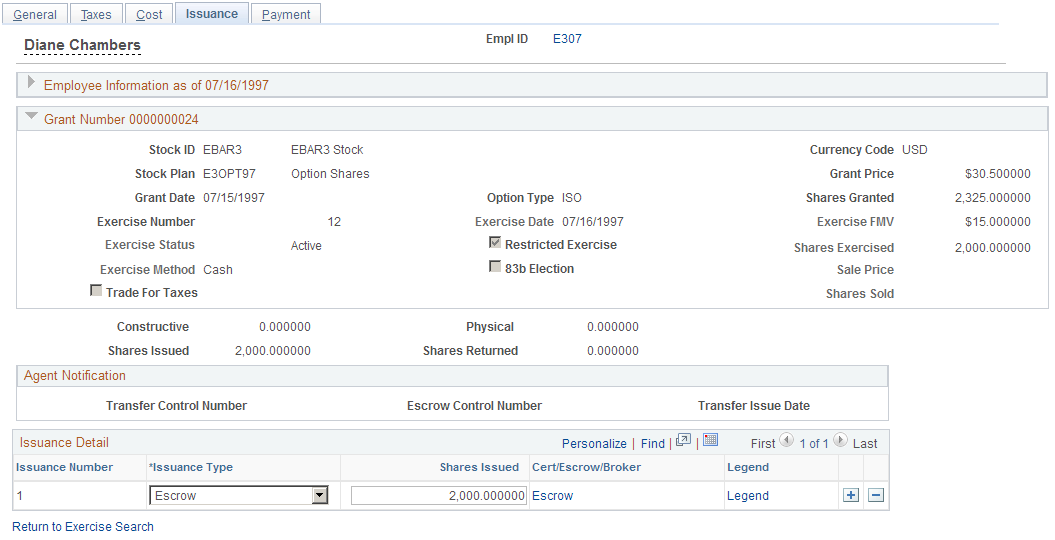Screen dimensions: 1055x540
Task: Click the Legend column header
Action: click(x=748, y=467)
